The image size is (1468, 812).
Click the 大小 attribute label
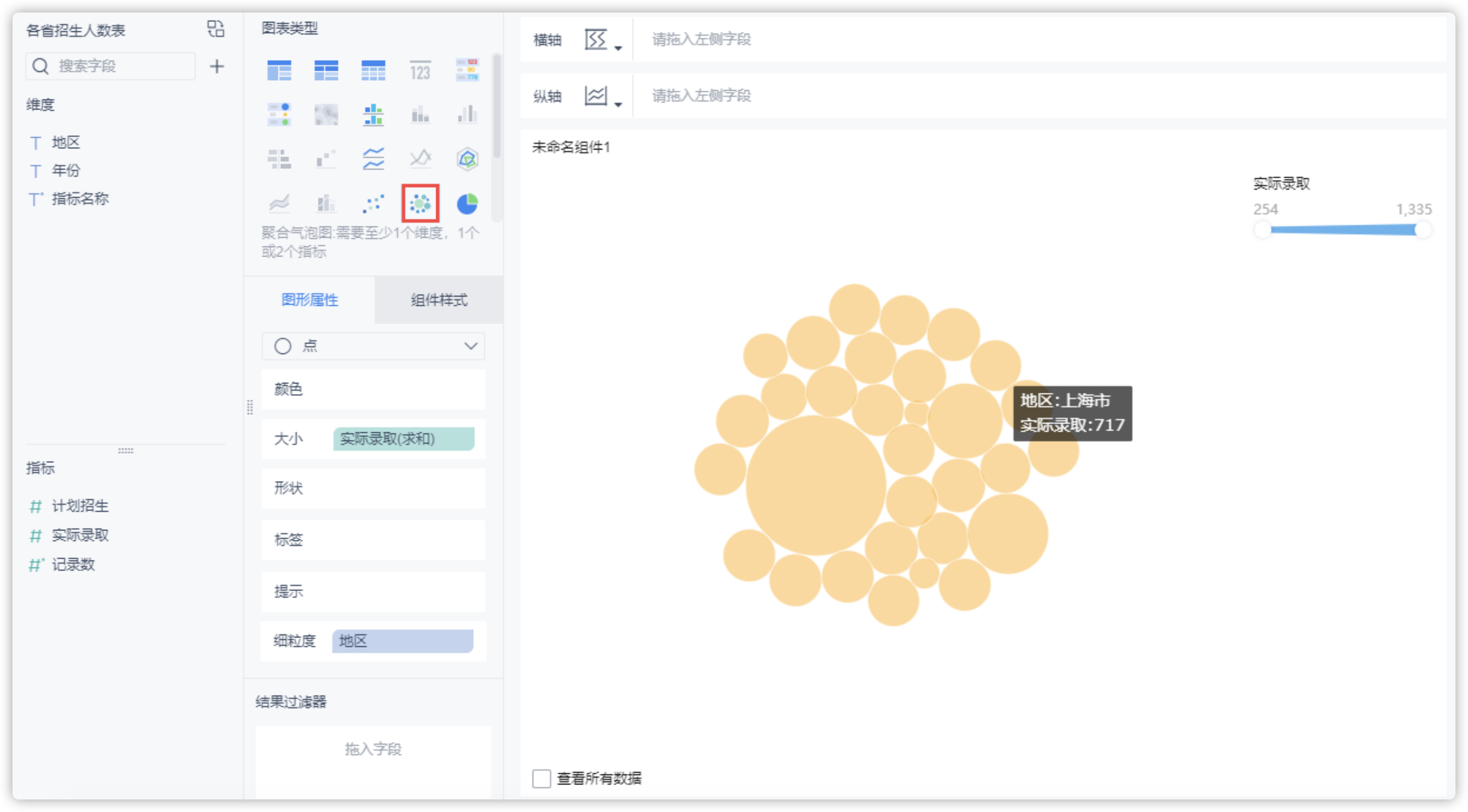[288, 439]
